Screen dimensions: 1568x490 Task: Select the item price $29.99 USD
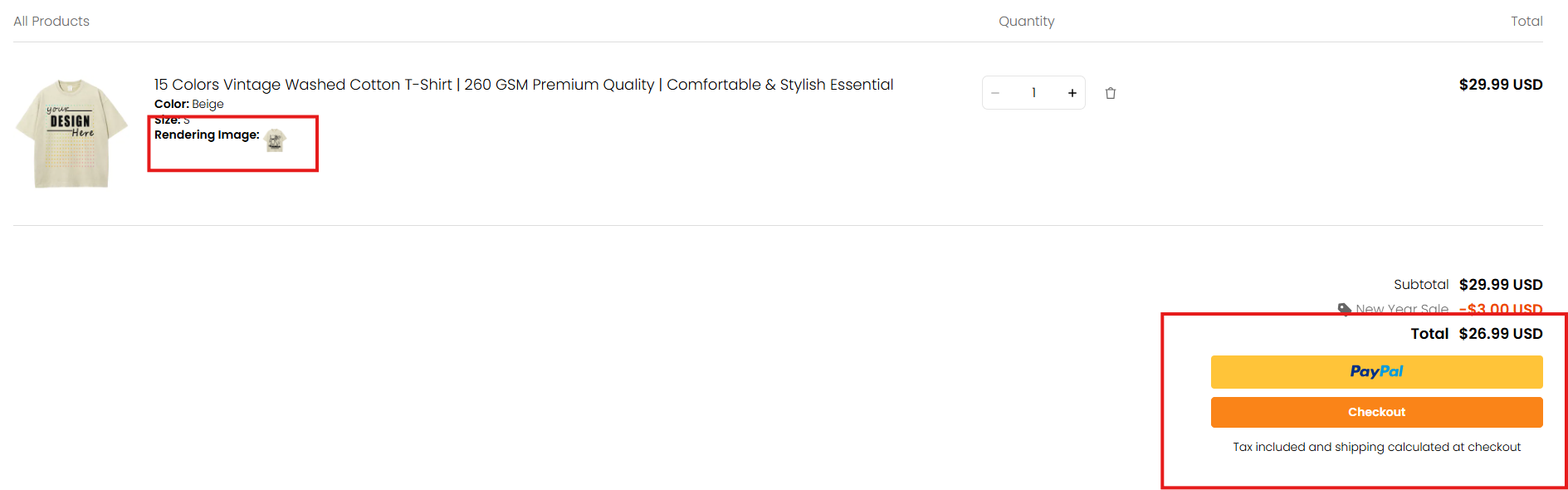tap(1501, 85)
